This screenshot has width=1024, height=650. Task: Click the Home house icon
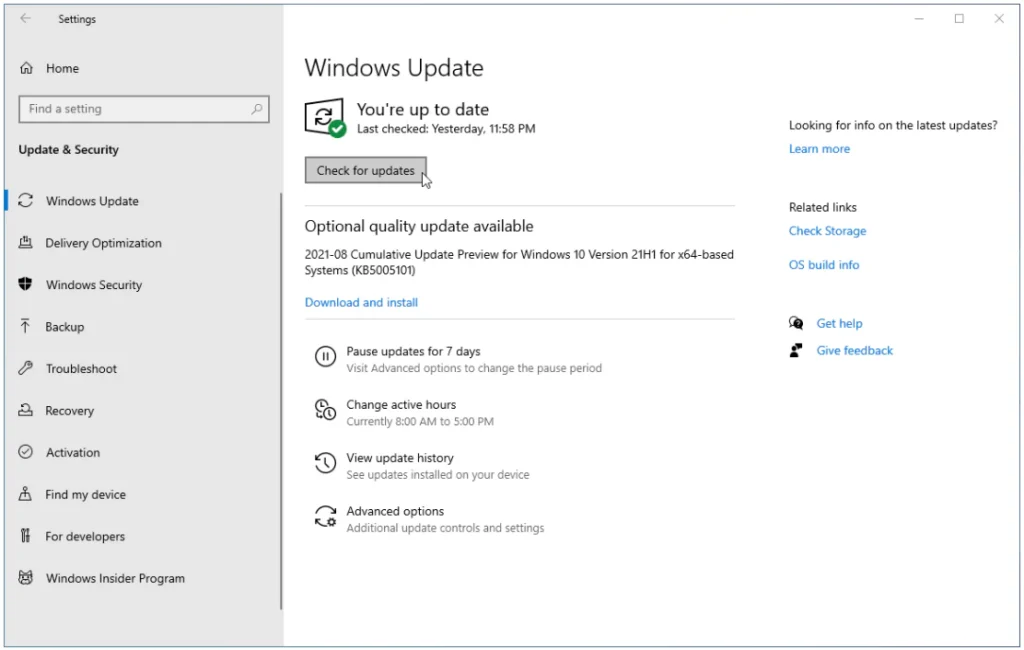coord(26,68)
